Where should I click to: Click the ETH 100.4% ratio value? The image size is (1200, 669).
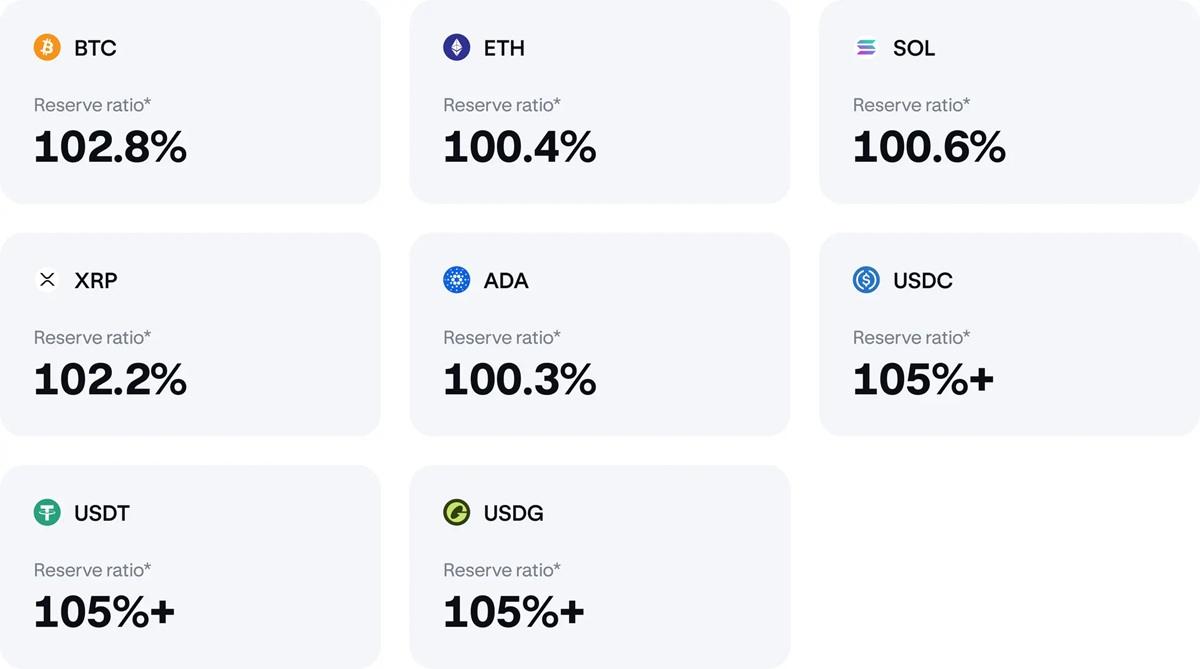(x=520, y=147)
